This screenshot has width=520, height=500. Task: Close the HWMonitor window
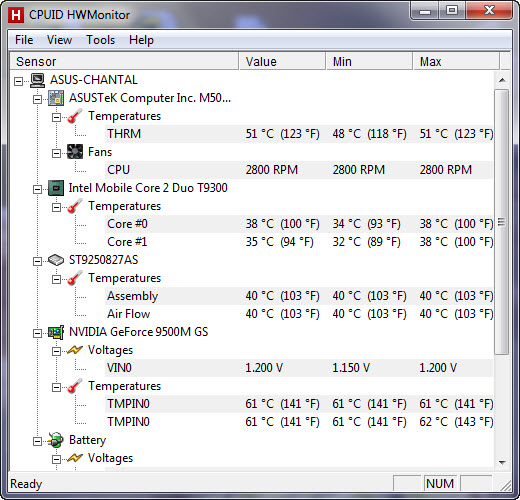tap(489, 11)
